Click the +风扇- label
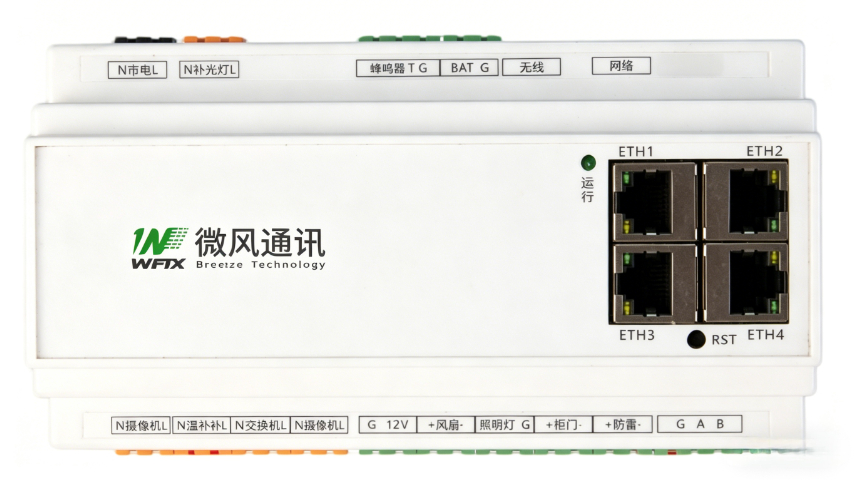 (446, 424)
